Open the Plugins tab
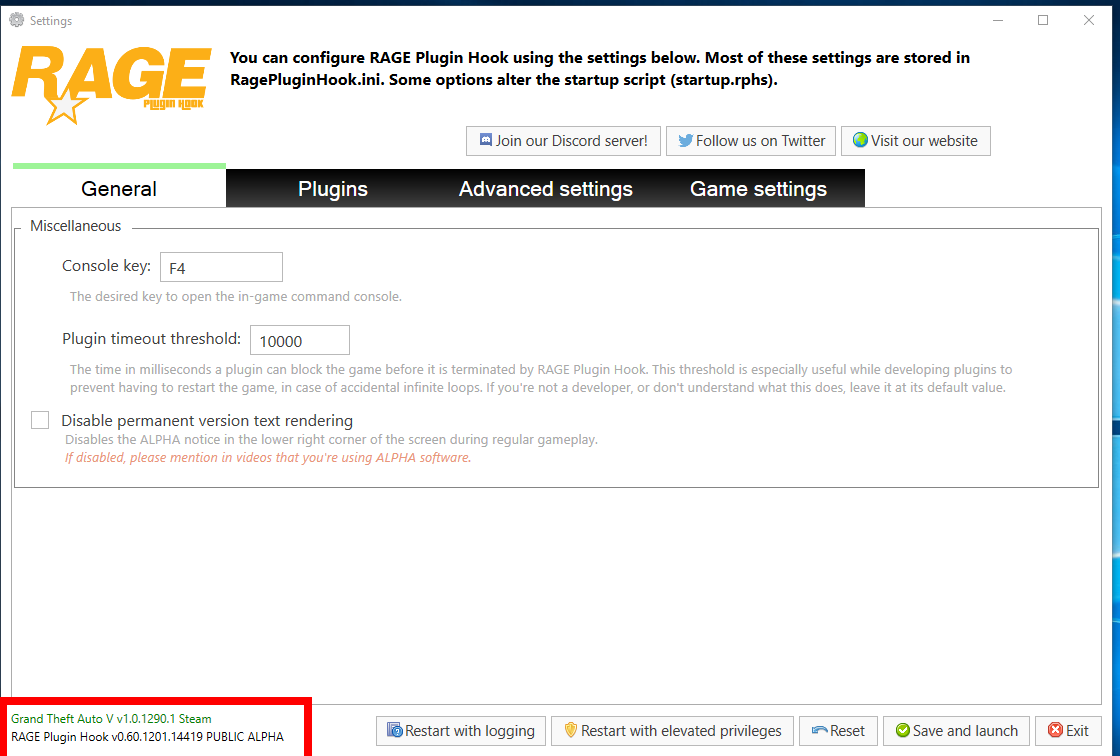The height and width of the screenshot is (756, 1120). pyautogui.click(x=333, y=188)
